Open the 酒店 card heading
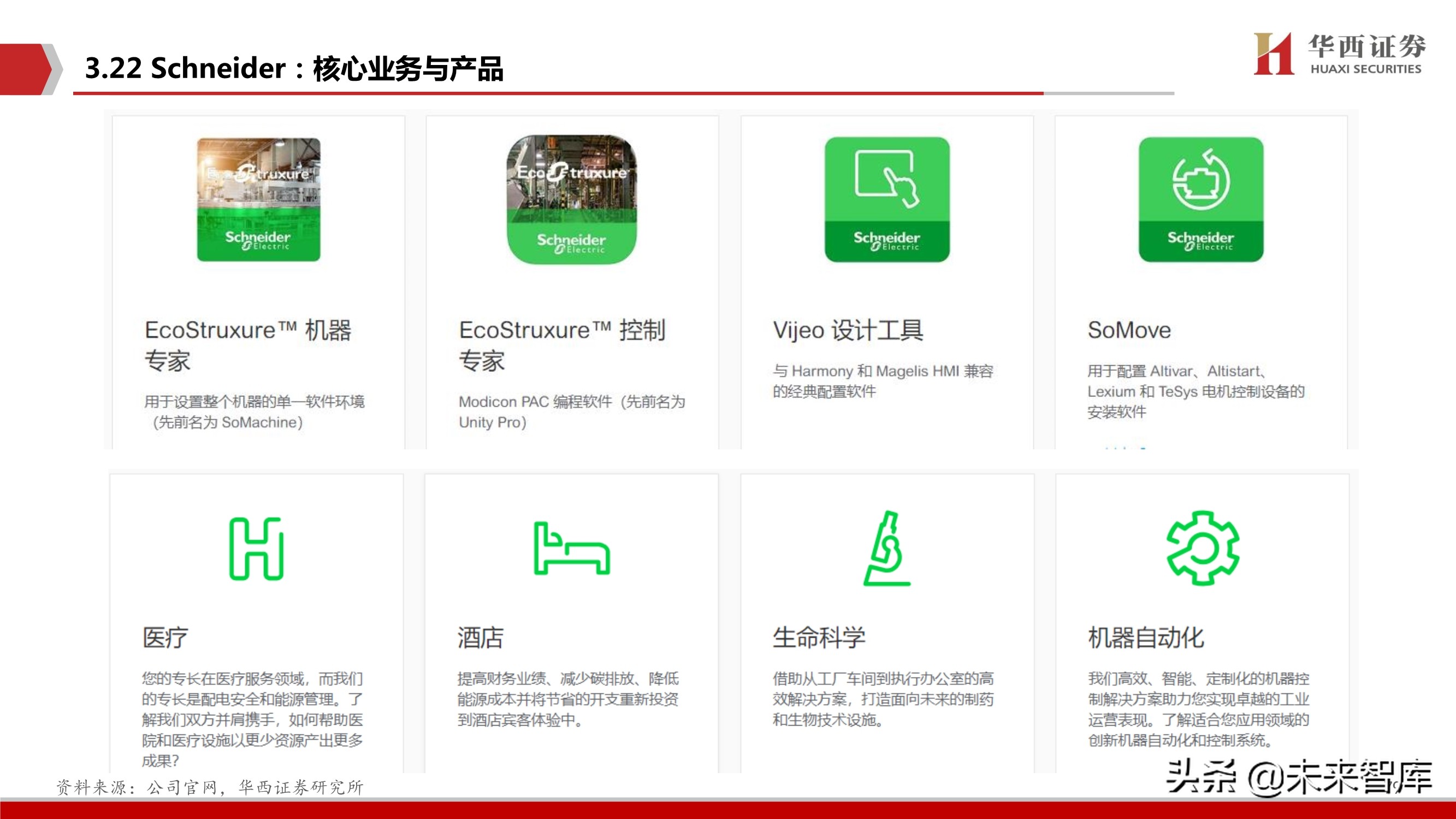 tap(481, 638)
